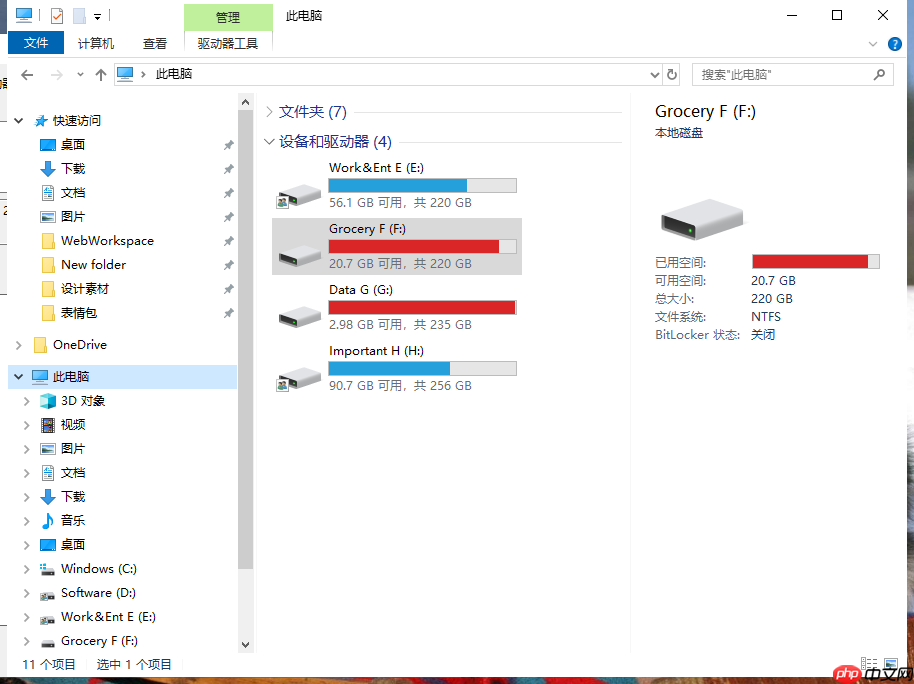914x684 pixels.
Task: Switch to the 查看 ribbon tab
Action: click(154, 43)
